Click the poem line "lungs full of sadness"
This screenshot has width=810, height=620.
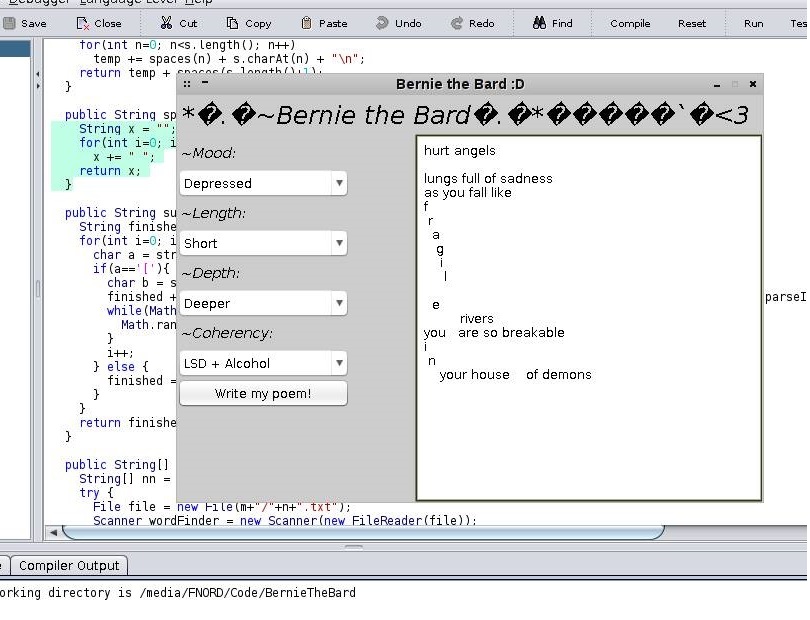pyautogui.click(x=488, y=178)
